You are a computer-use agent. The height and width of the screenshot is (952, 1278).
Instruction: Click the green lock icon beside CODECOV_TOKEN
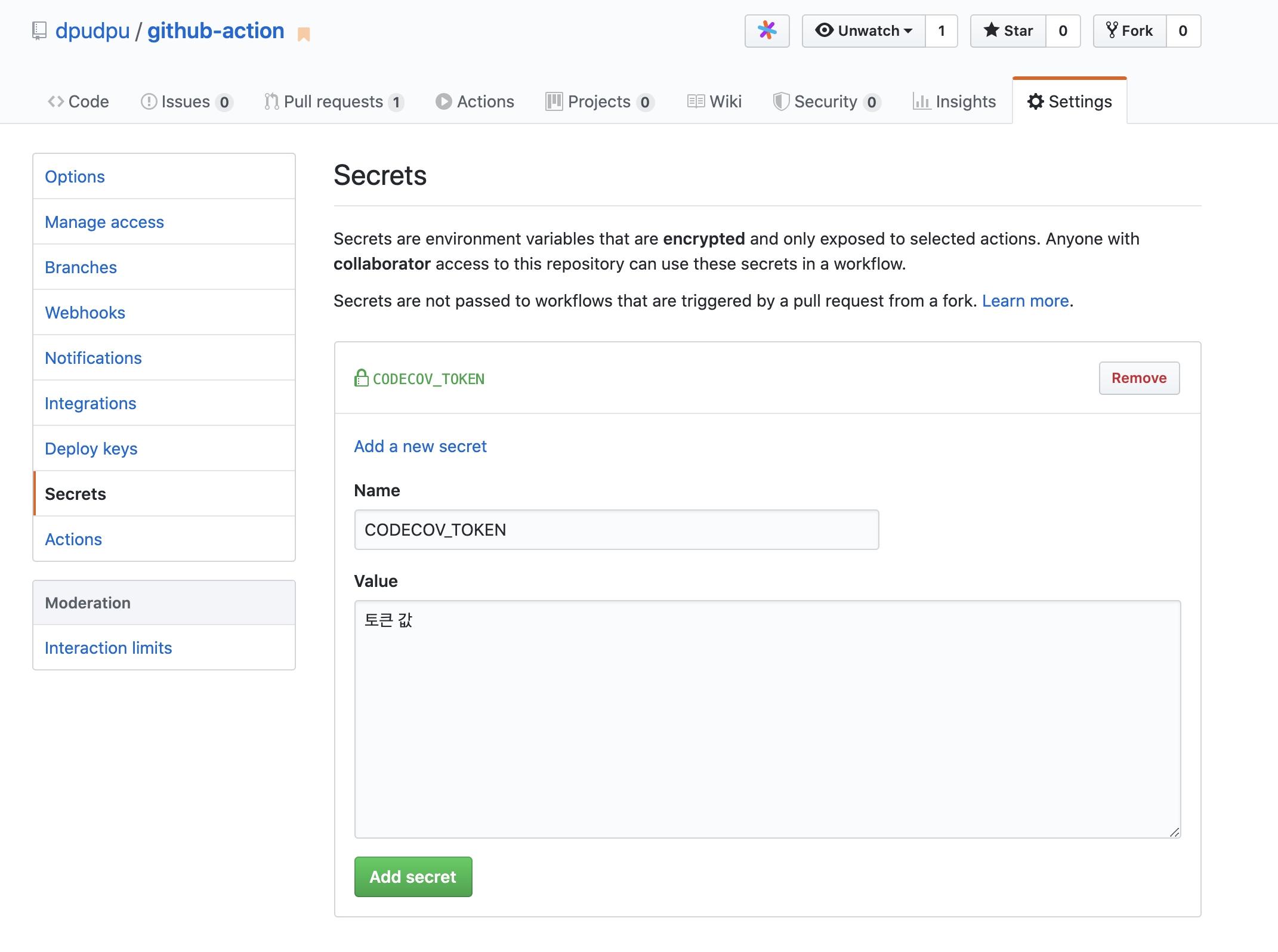tap(361, 378)
